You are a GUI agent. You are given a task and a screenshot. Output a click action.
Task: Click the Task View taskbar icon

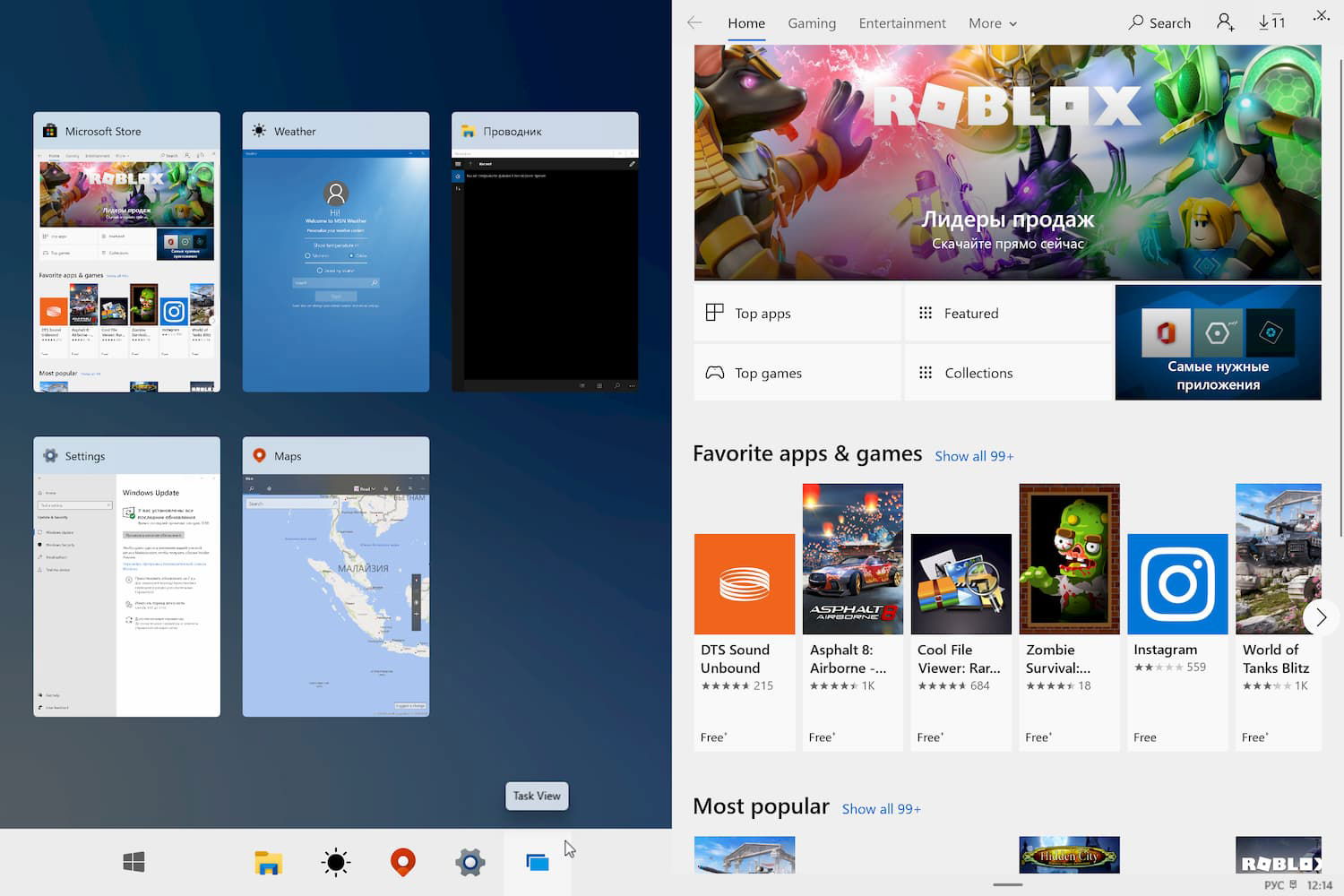click(x=538, y=862)
